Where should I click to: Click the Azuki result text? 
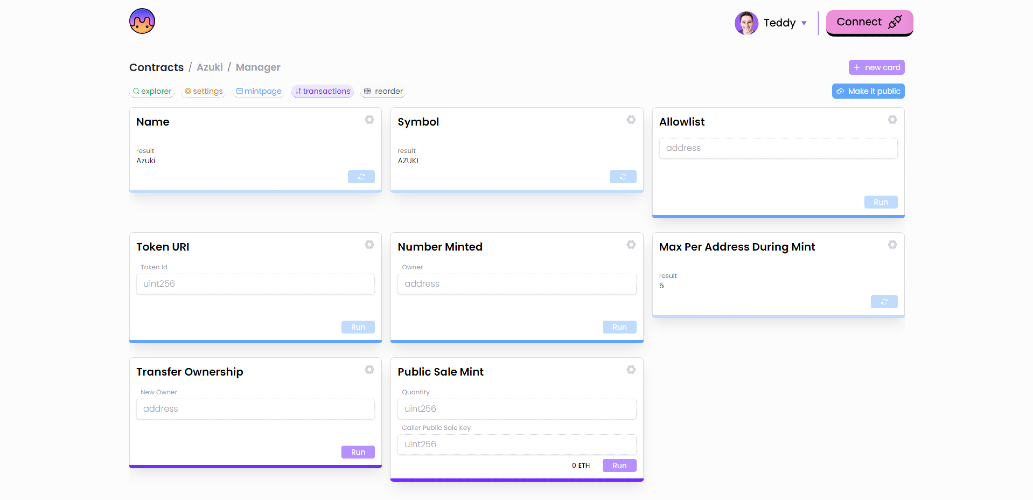pos(146,160)
